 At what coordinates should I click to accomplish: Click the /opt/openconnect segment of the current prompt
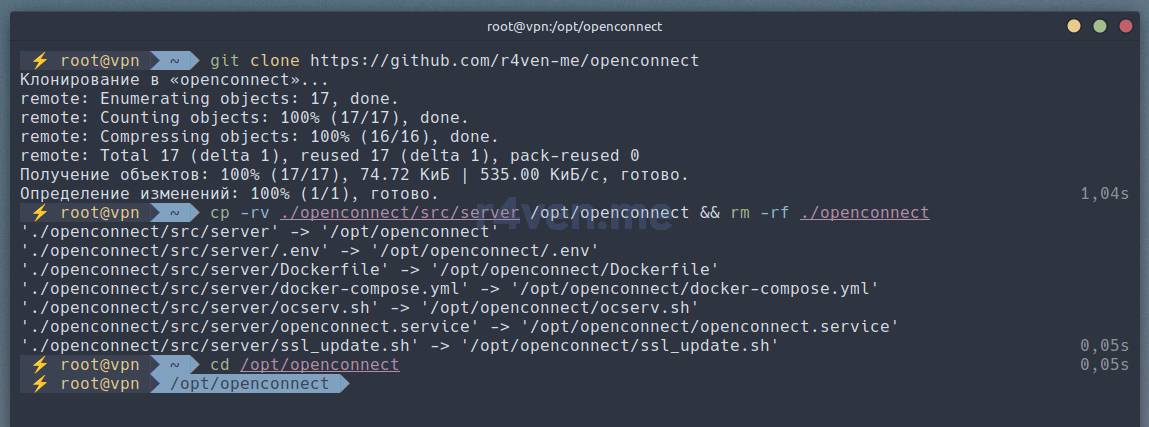pos(249,384)
